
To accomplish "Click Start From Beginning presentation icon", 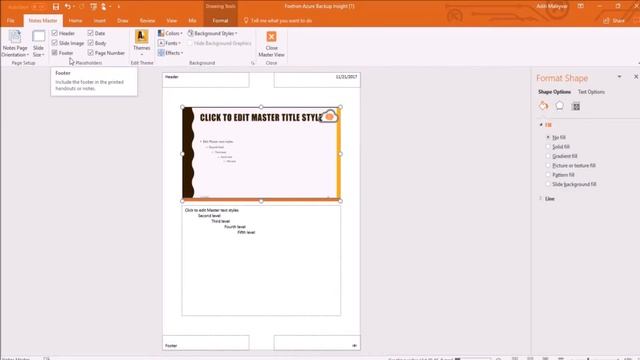I will tap(93, 7).
